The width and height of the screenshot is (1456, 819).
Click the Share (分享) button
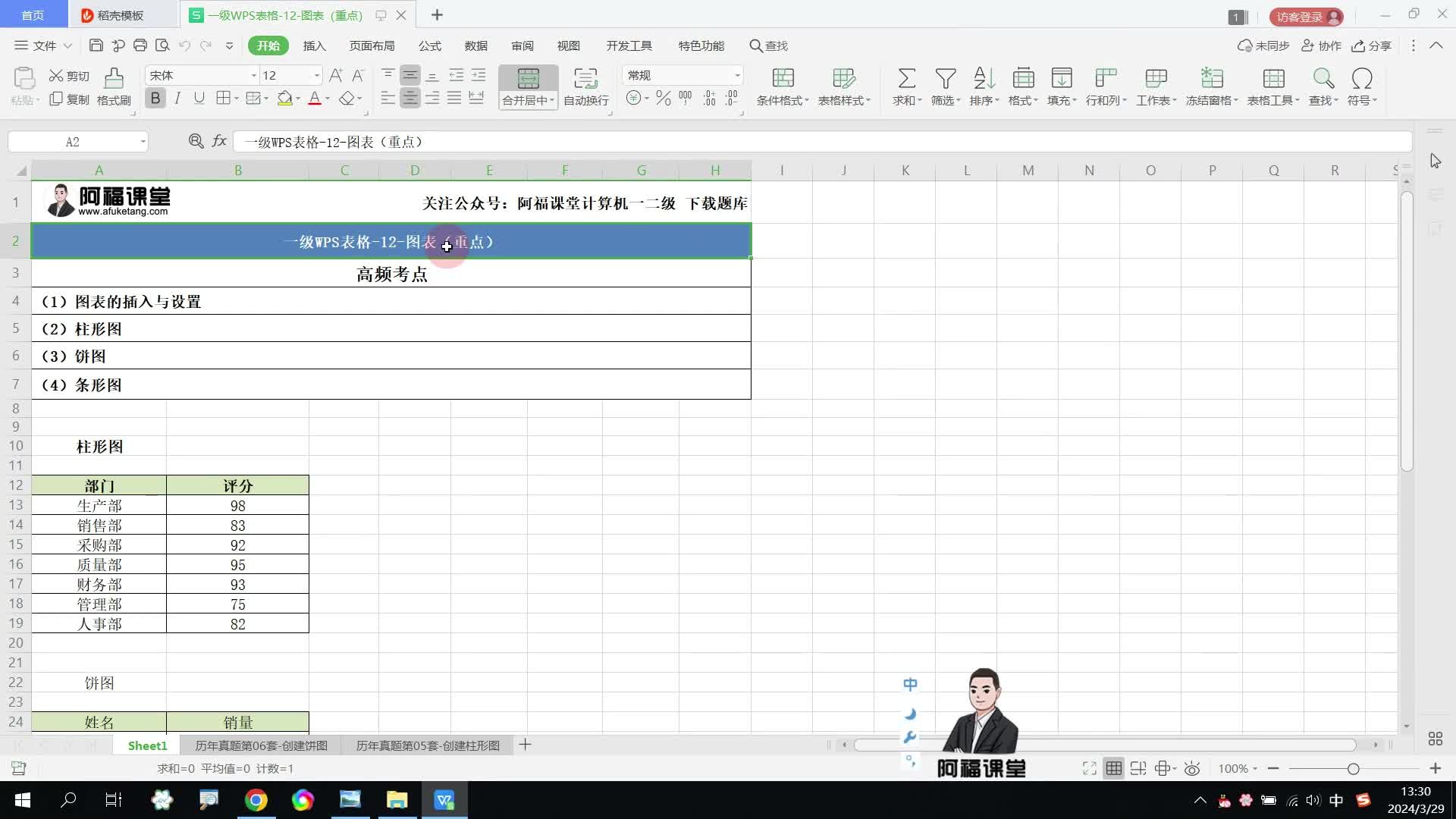coord(1372,46)
